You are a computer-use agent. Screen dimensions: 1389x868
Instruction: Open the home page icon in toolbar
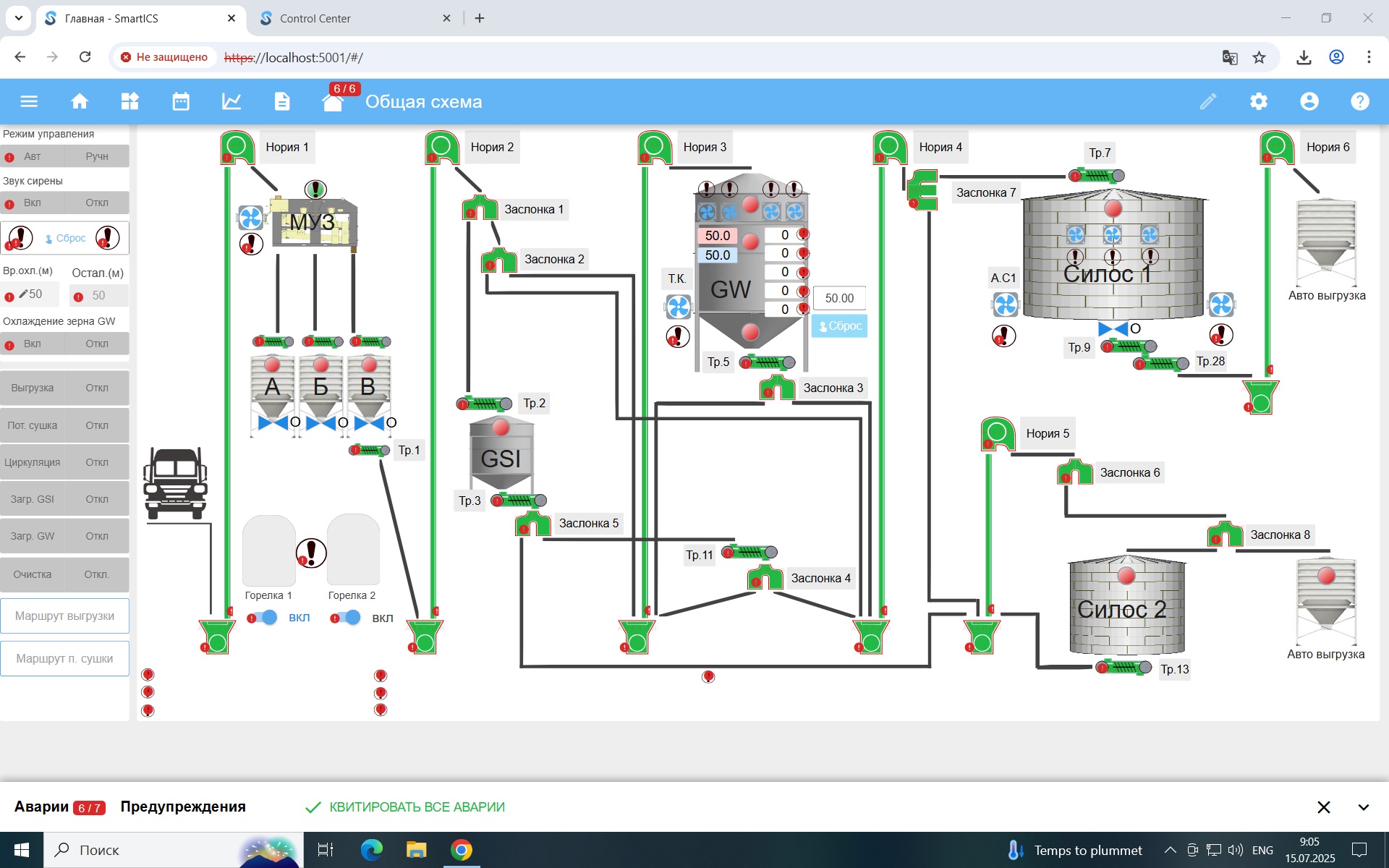click(80, 101)
